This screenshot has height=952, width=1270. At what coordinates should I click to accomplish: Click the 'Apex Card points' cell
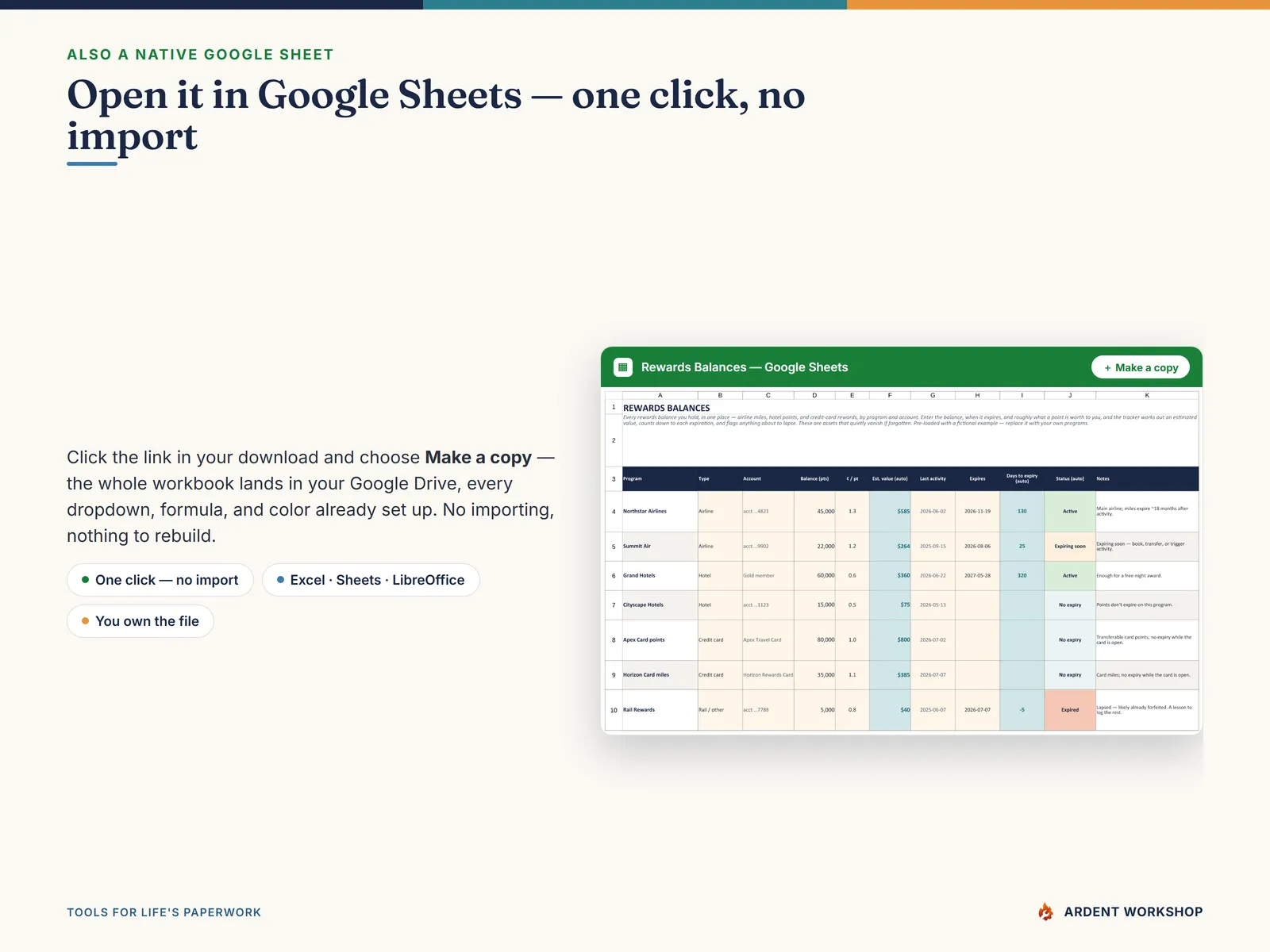click(660, 640)
